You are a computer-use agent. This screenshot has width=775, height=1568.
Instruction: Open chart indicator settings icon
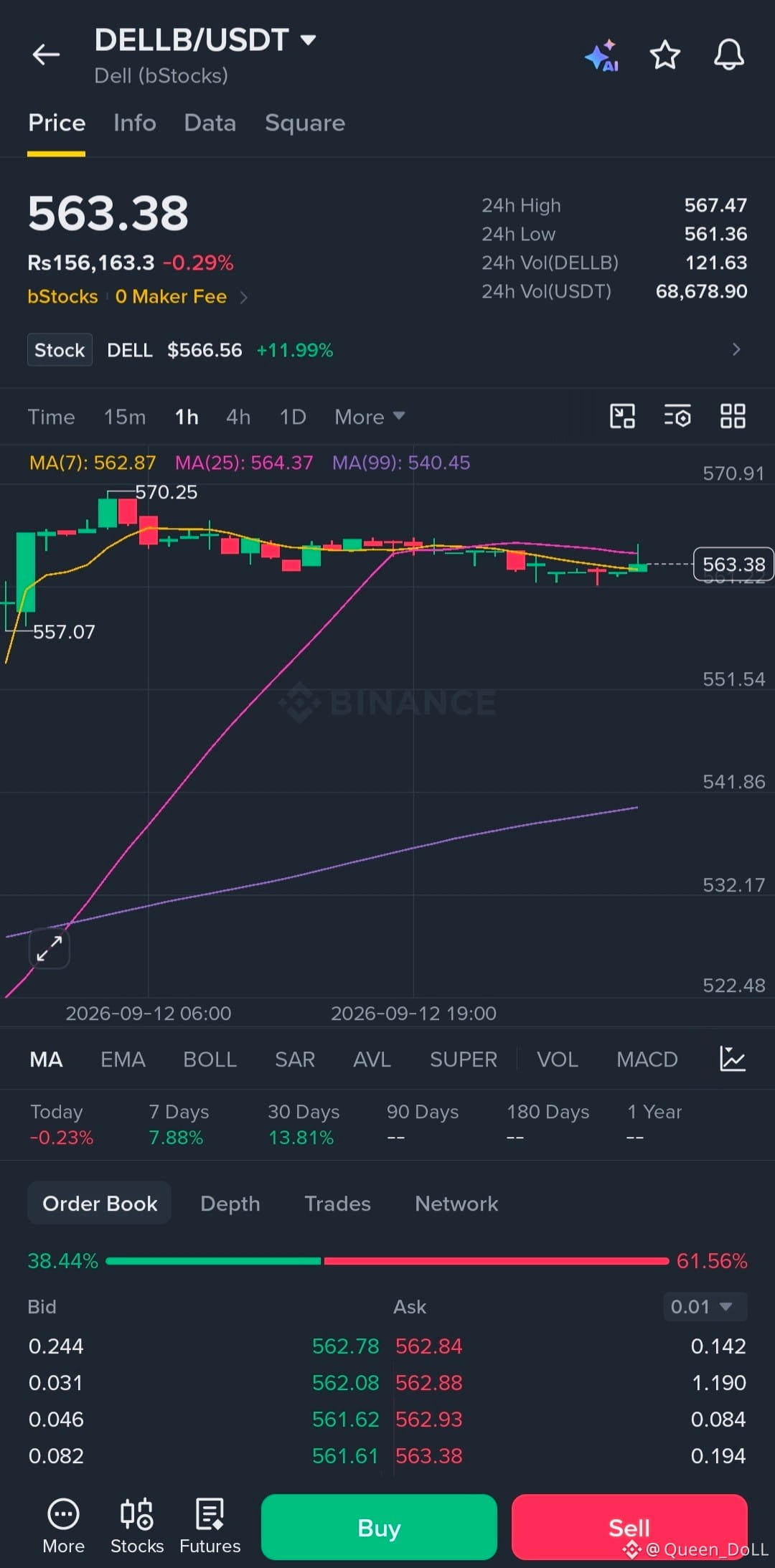[677, 416]
